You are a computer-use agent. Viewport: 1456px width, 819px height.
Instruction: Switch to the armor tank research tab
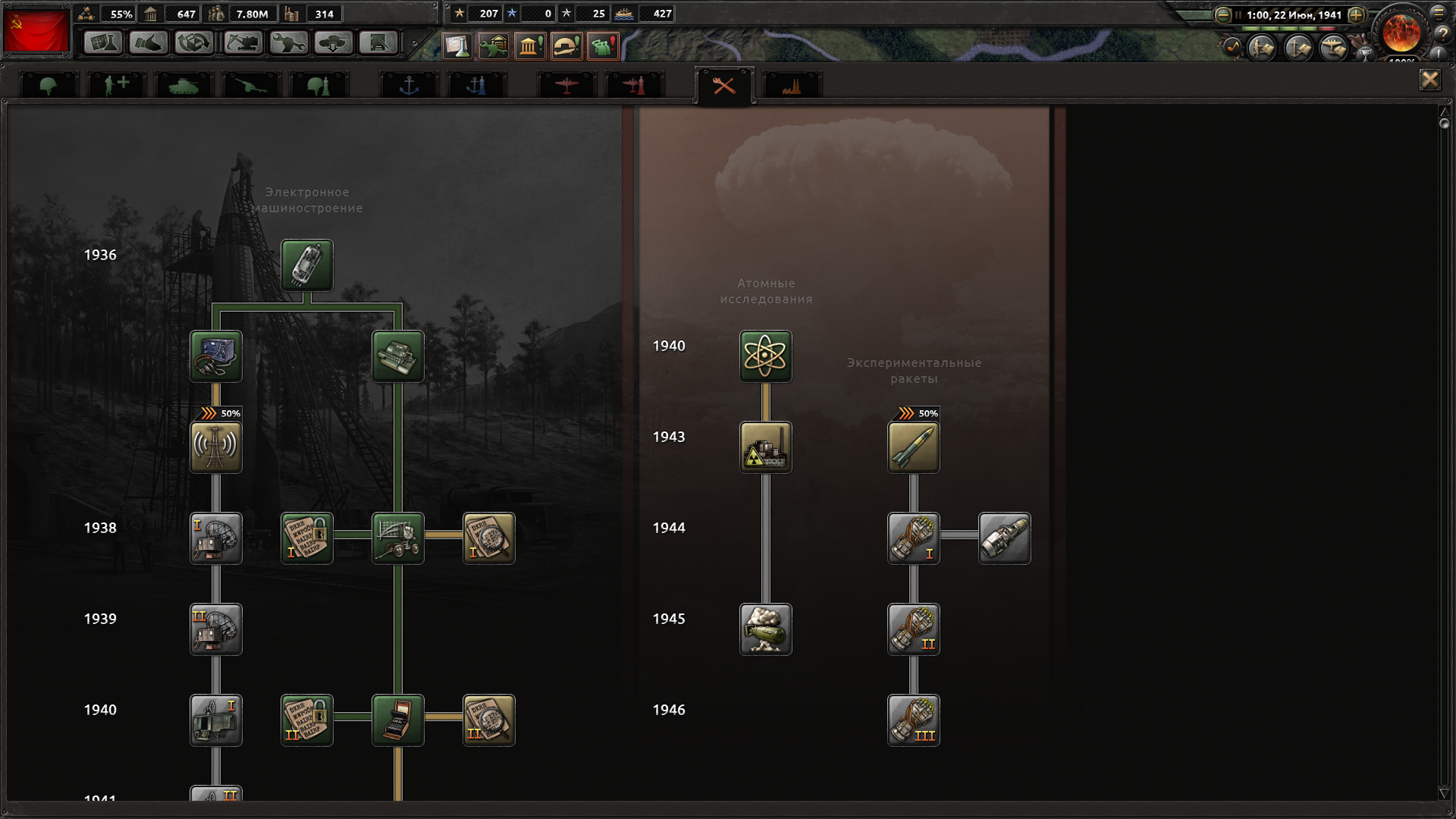(184, 86)
